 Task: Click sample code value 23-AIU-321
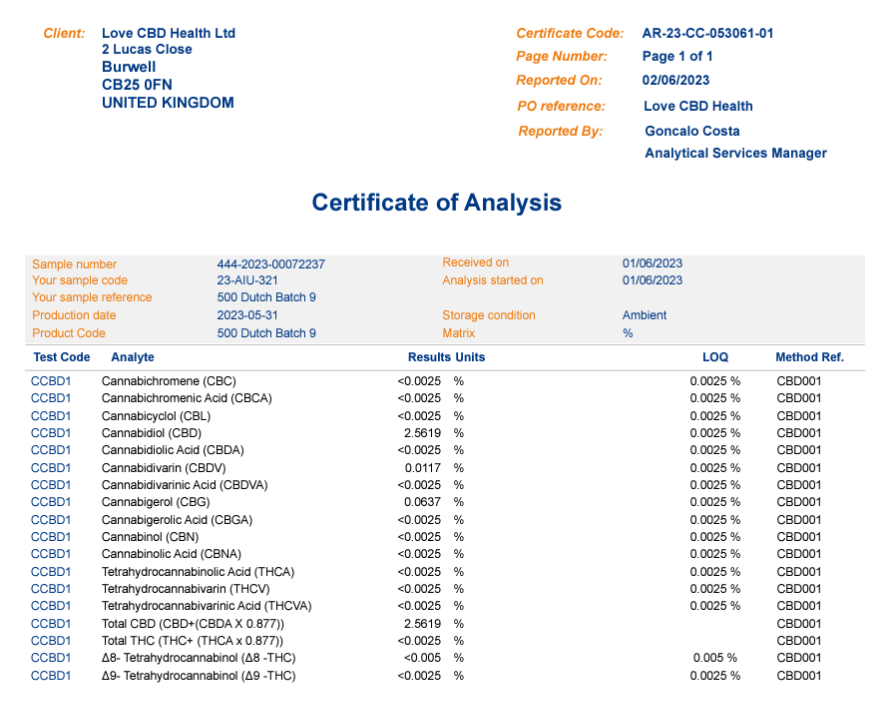247,281
